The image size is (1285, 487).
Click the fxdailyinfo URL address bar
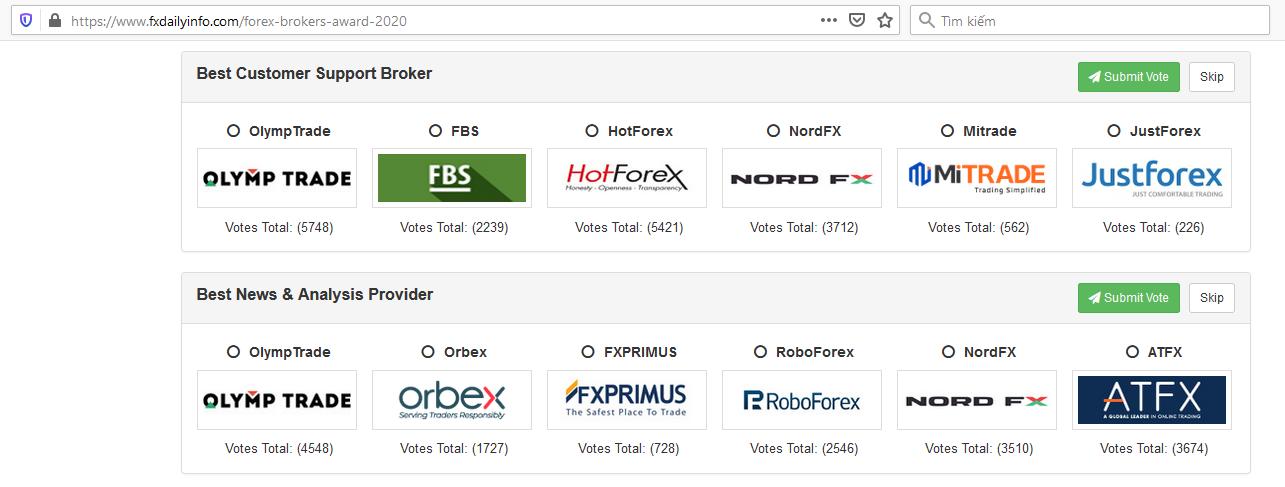pyautogui.click(x=440, y=20)
